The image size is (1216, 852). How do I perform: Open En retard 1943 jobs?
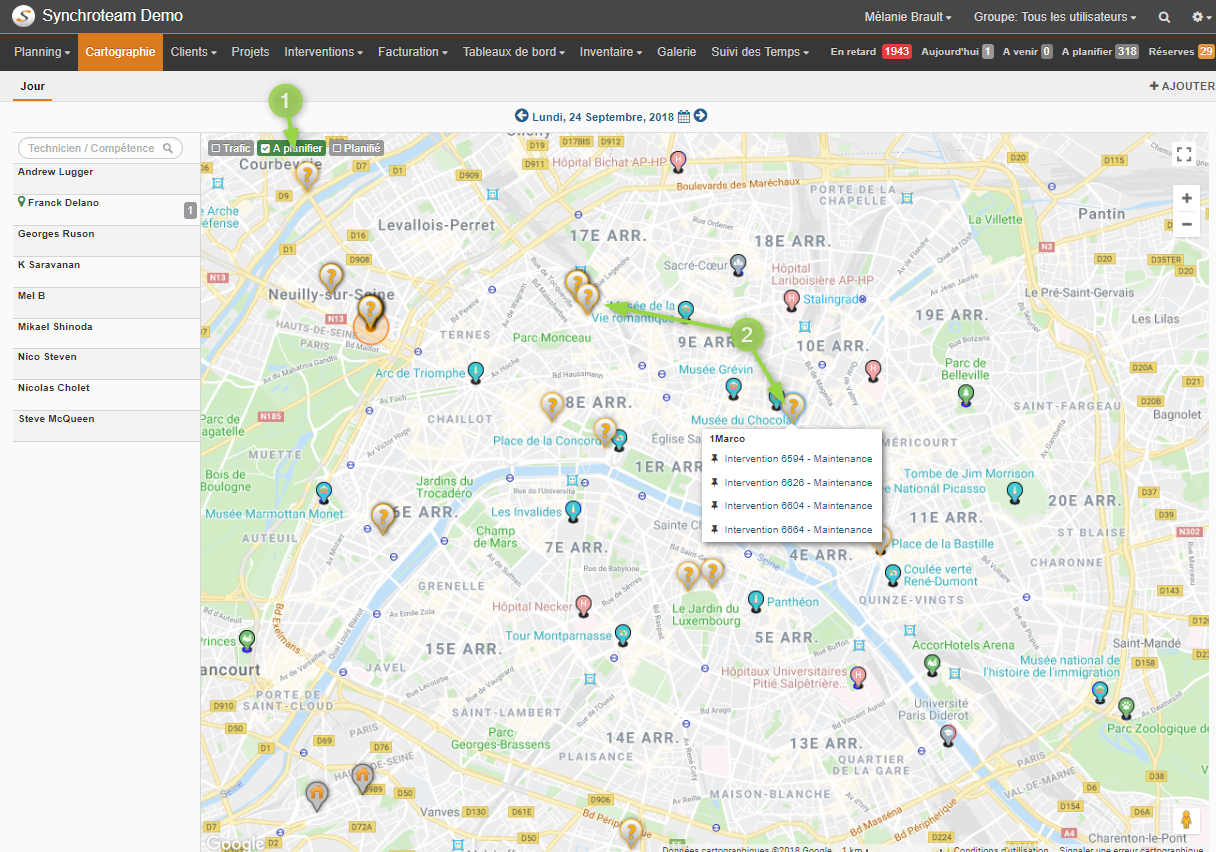click(x=871, y=52)
